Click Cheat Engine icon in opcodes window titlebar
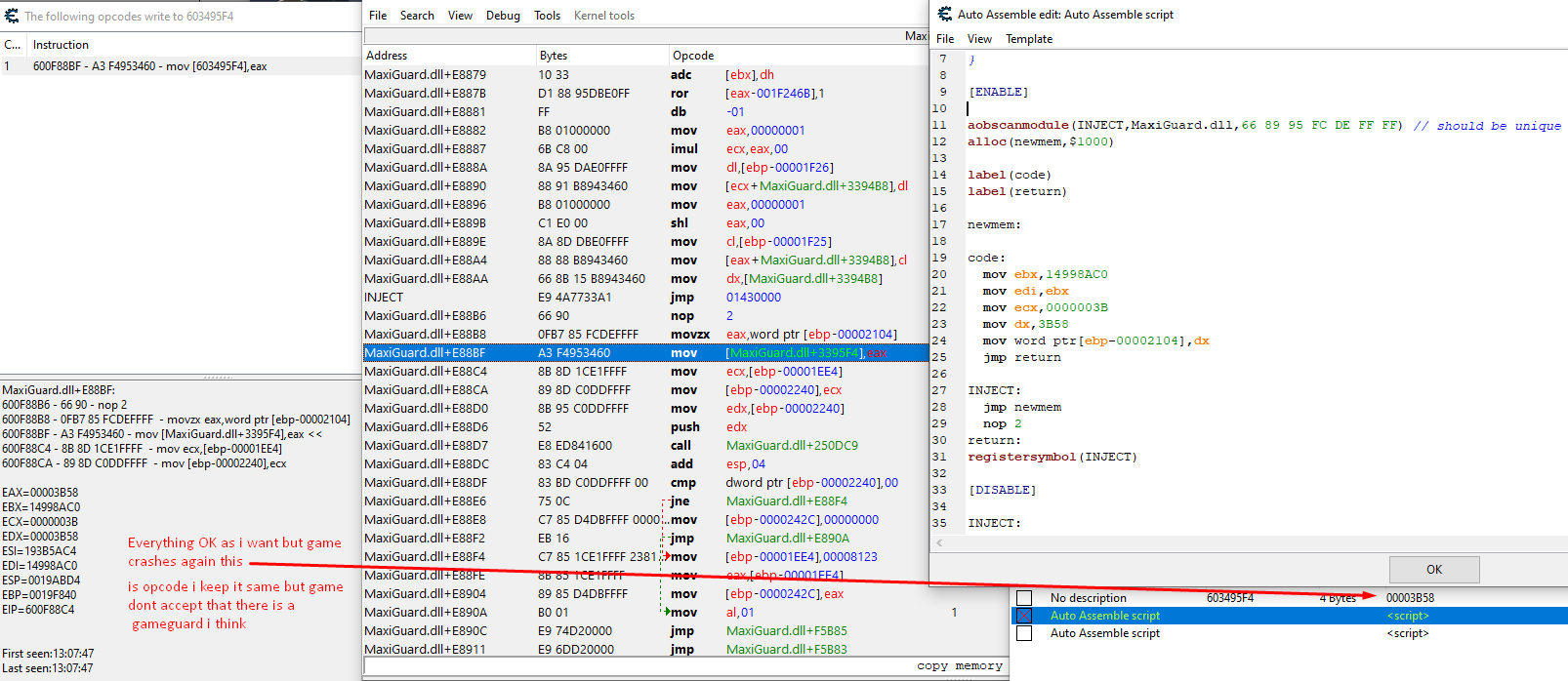The height and width of the screenshot is (681, 1568). pyautogui.click(x=12, y=16)
